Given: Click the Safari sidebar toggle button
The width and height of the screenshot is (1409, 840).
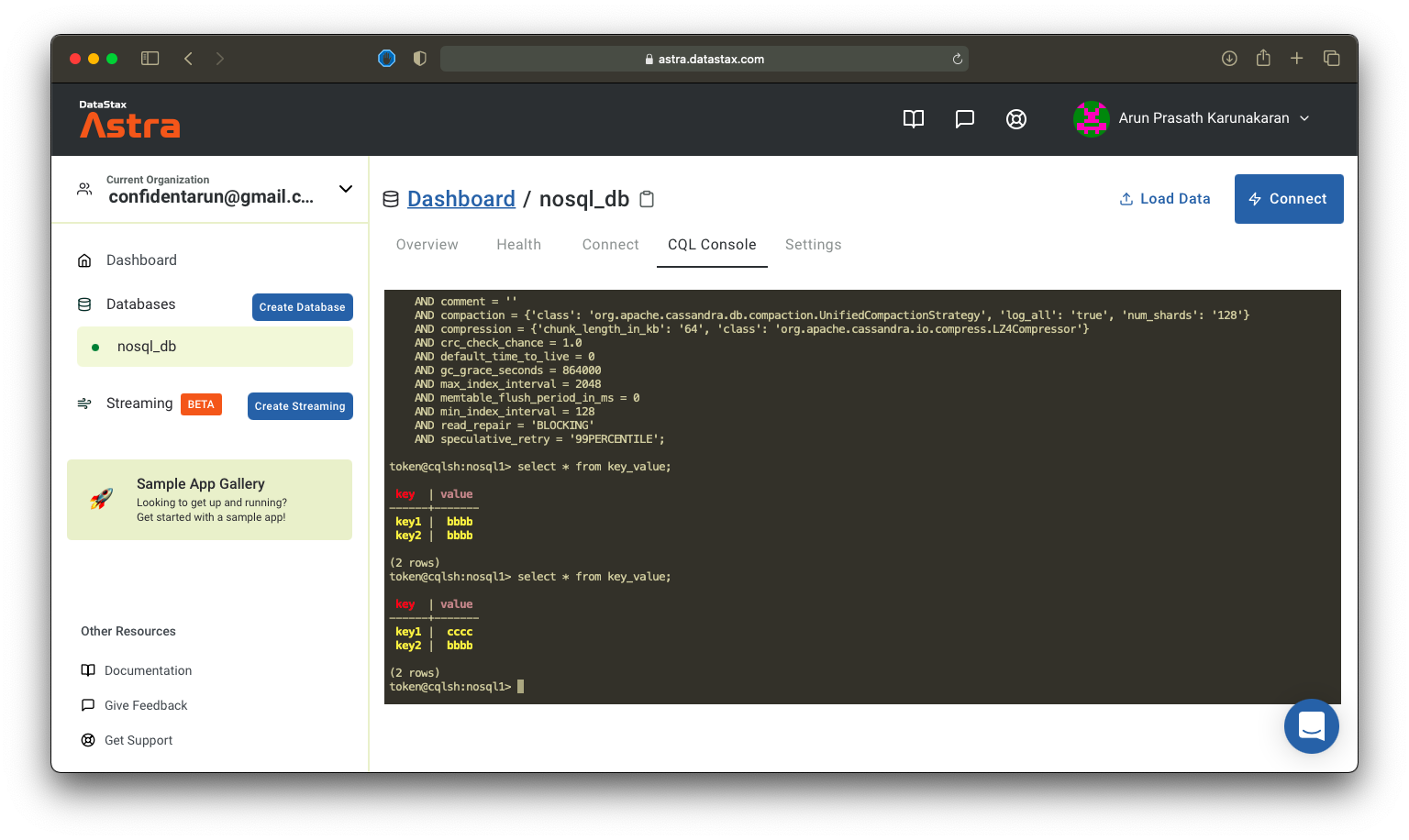Looking at the screenshot, I should [149, 58].
